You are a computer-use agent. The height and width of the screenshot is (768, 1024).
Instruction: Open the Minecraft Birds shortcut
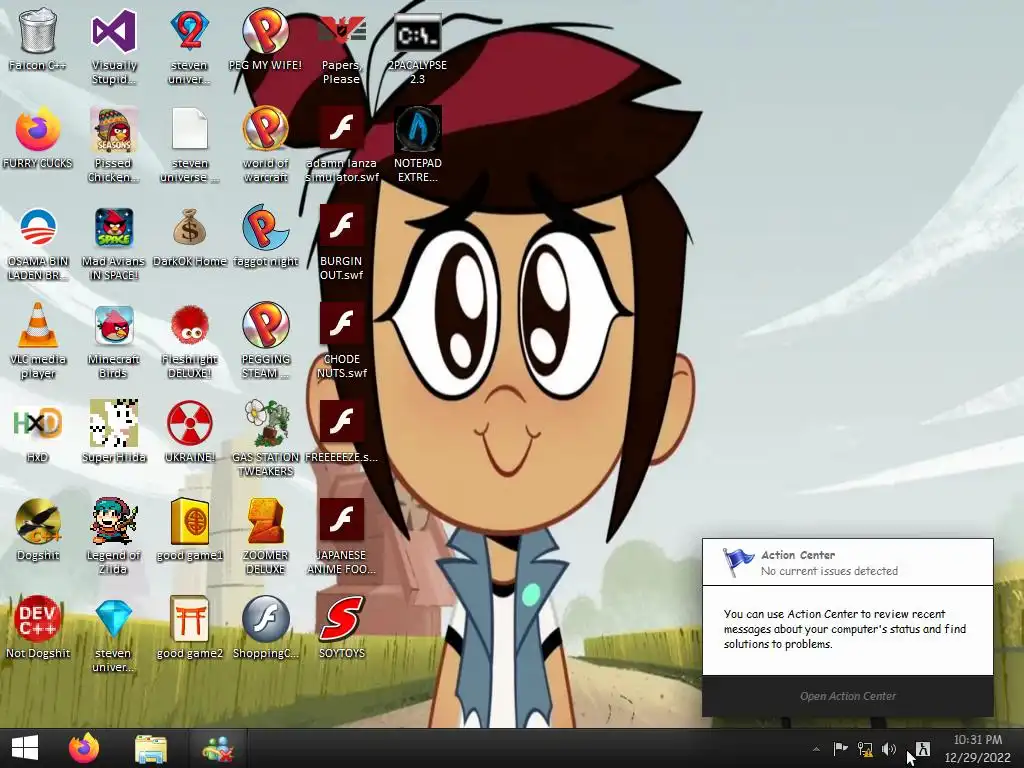point(114,325)
